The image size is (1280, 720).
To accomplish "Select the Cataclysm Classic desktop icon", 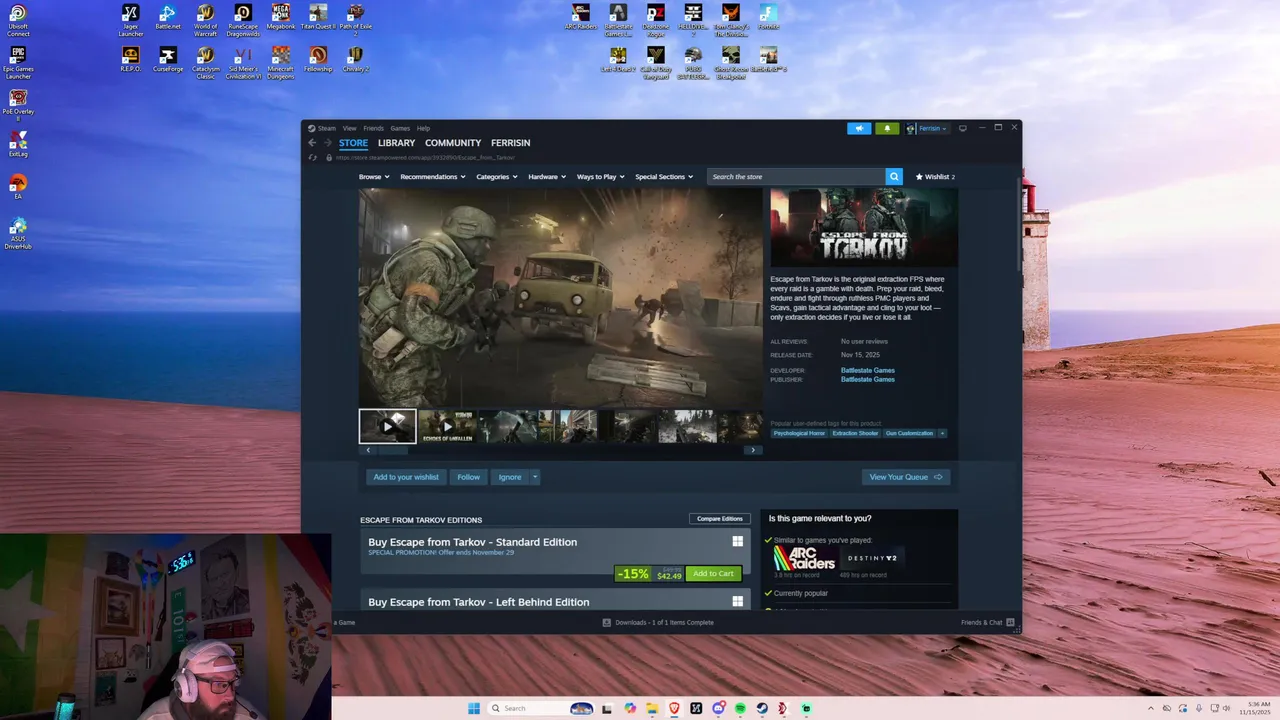I will click(205, 62).
